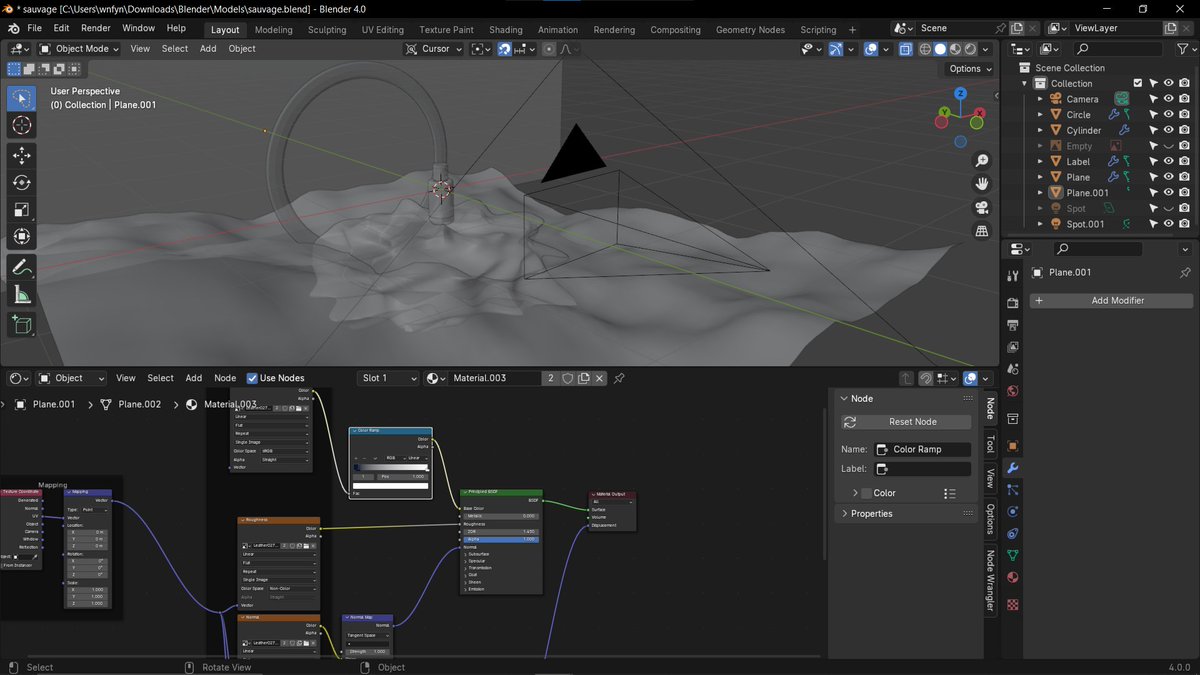Uncheck Collection exclude-from-view-layer checkbox
The image size is (1200, 675).
click(x=1137, y=83)
